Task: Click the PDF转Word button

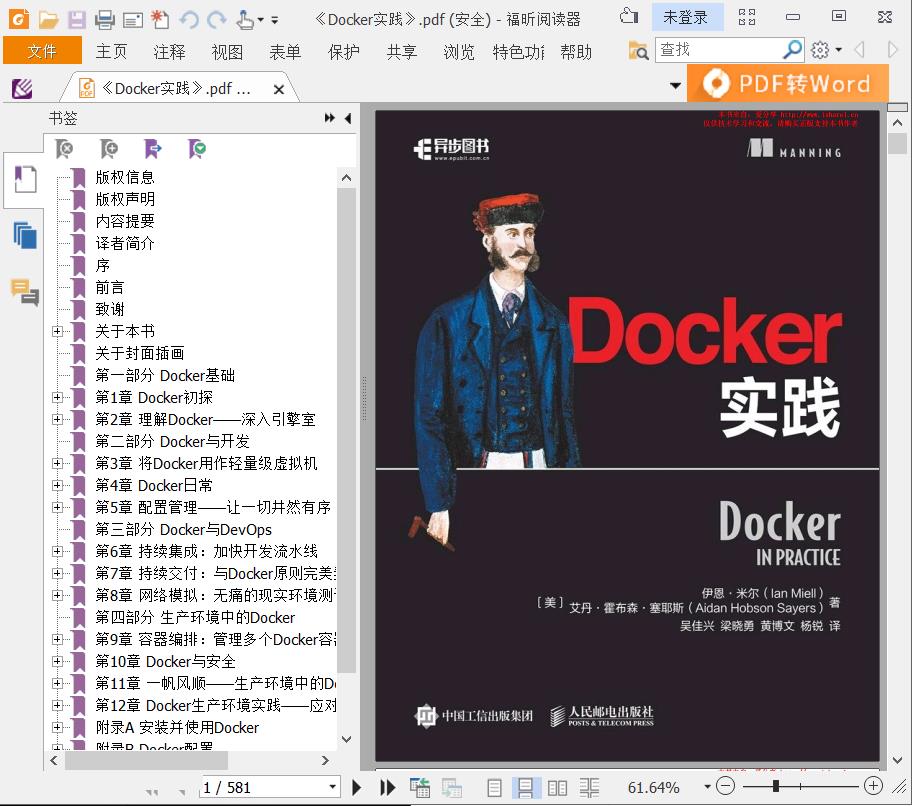Action: (x=788, y=84)
